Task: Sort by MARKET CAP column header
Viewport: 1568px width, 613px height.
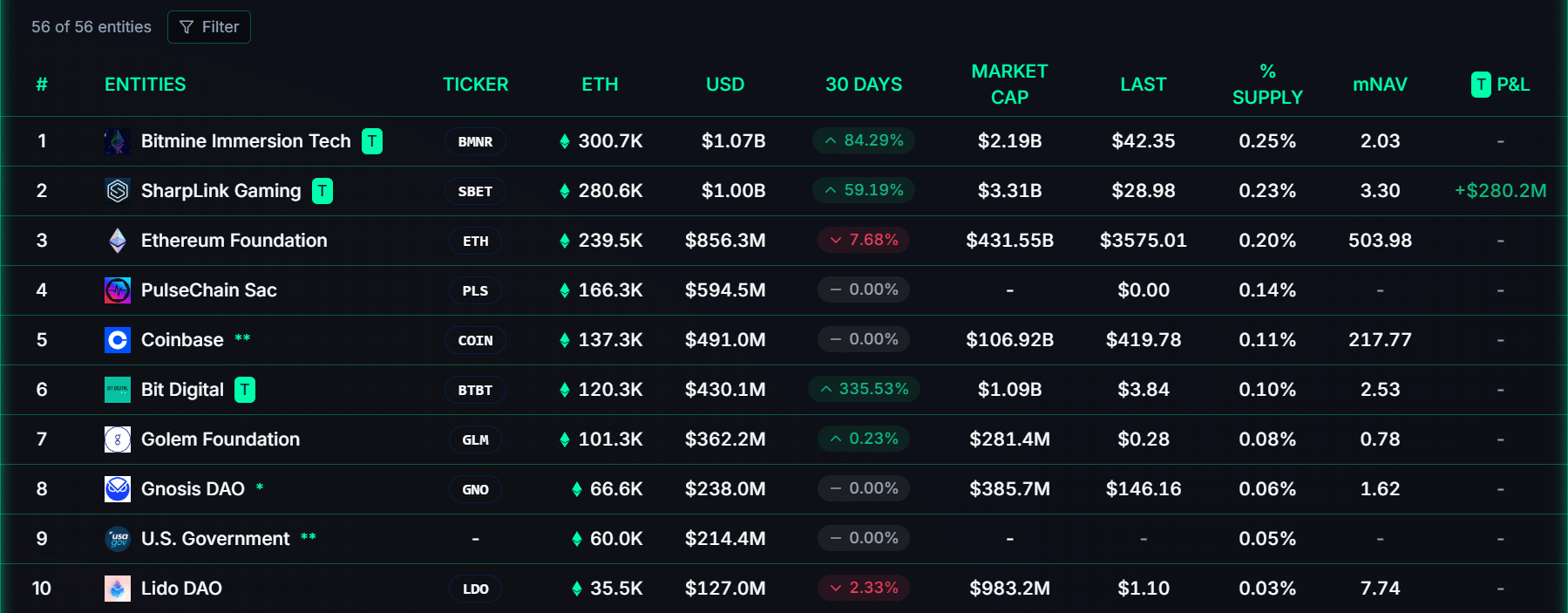Action: pos(1009,85)
